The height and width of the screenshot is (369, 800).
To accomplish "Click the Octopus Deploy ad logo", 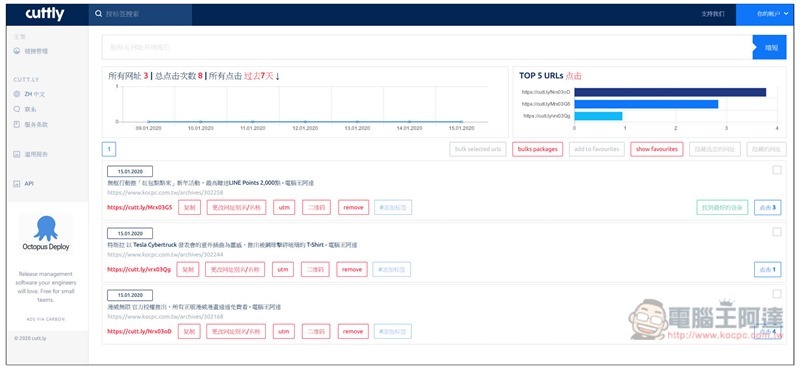I will 45,234.
